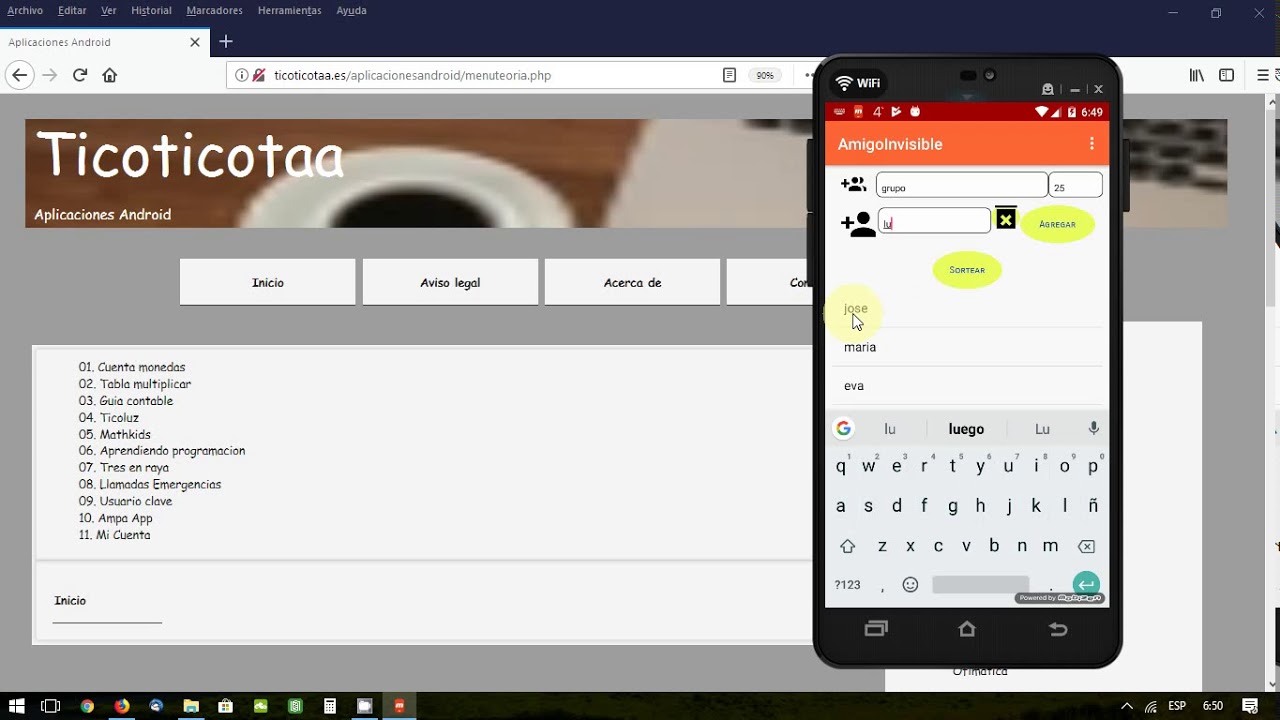Tap the Android back navigation button

1058,629
